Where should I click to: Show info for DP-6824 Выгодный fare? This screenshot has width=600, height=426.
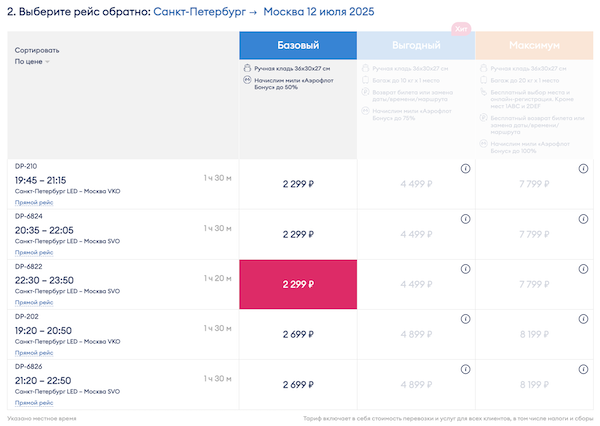pyautogui.click(x=465, y=218)
